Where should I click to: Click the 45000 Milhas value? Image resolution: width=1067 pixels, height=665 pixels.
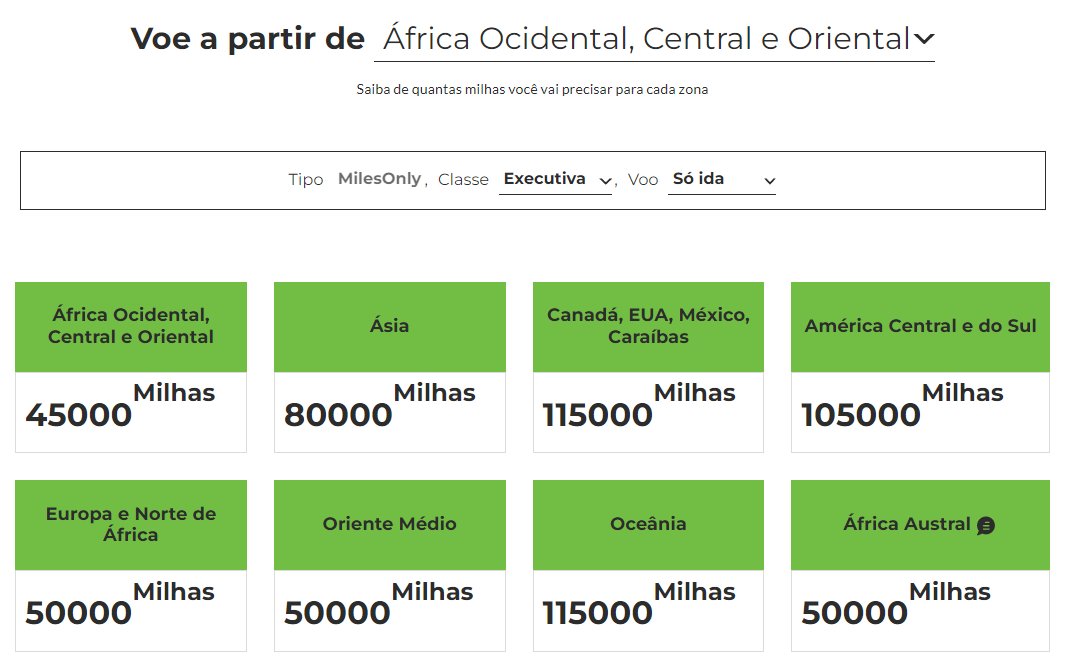[120, 406]
